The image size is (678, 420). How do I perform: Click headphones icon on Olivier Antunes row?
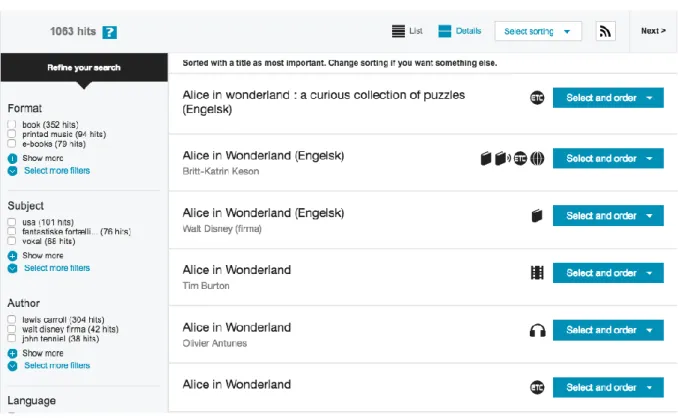click(537, 330)
